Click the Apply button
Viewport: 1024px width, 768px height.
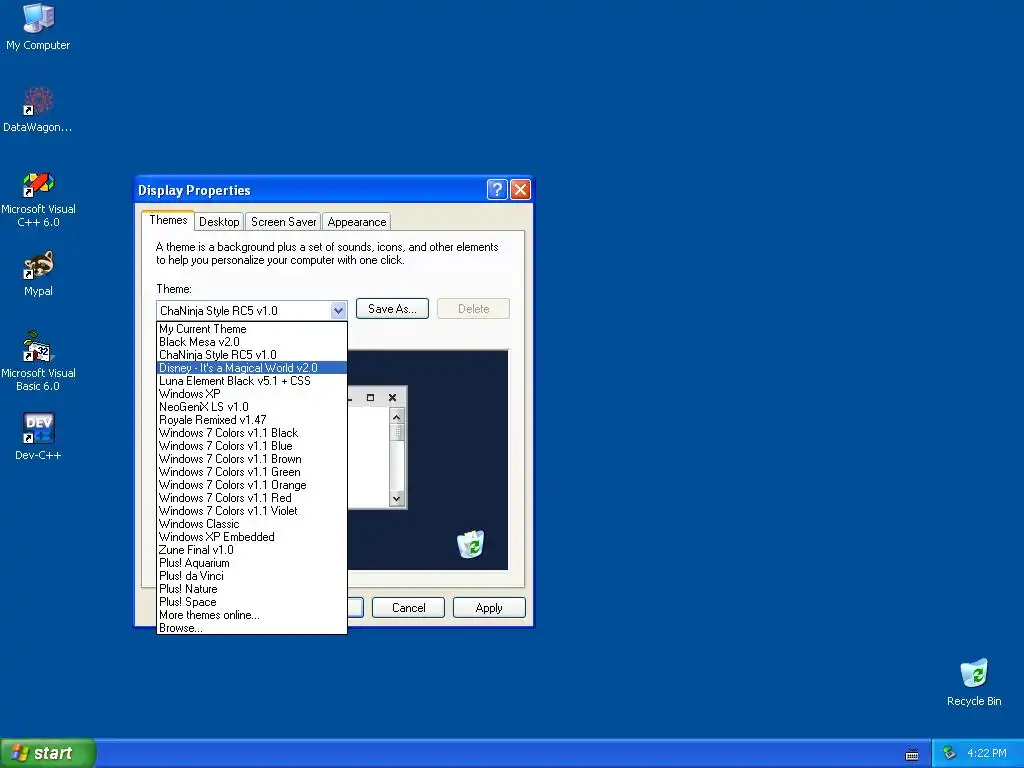pos(489,607)
